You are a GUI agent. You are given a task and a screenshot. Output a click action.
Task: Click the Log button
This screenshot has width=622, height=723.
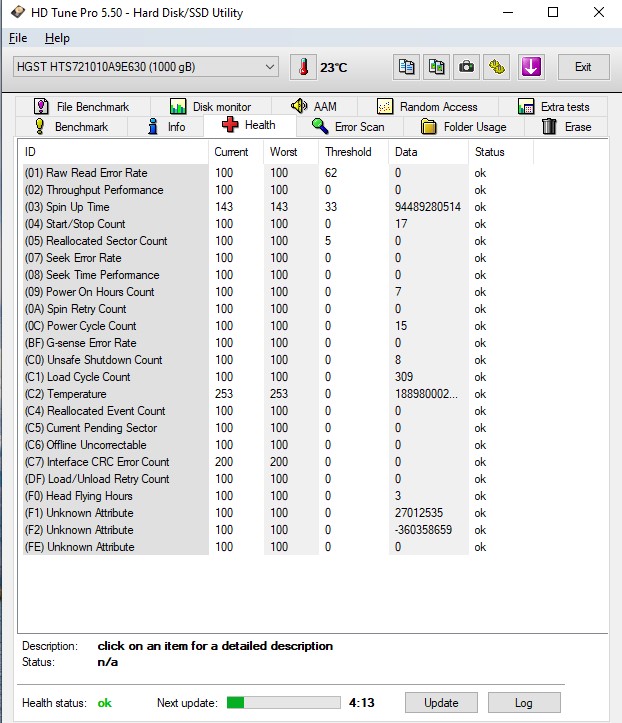click(524, 703)
